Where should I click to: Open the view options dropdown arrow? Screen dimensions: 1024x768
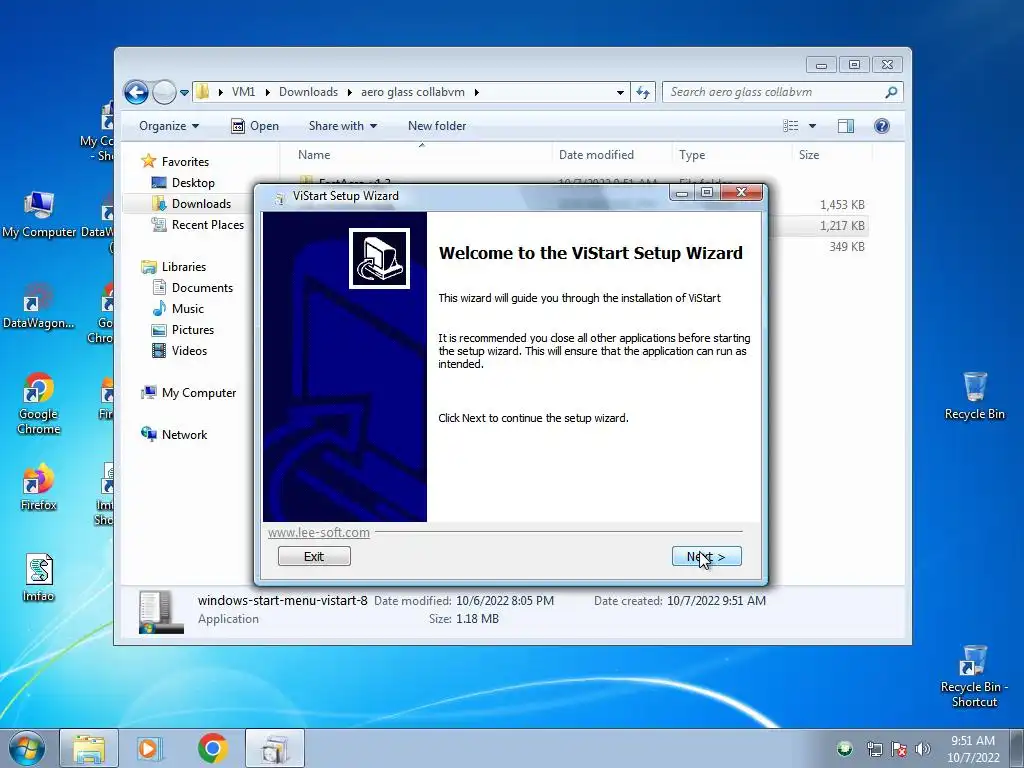[x=812, y=126]
